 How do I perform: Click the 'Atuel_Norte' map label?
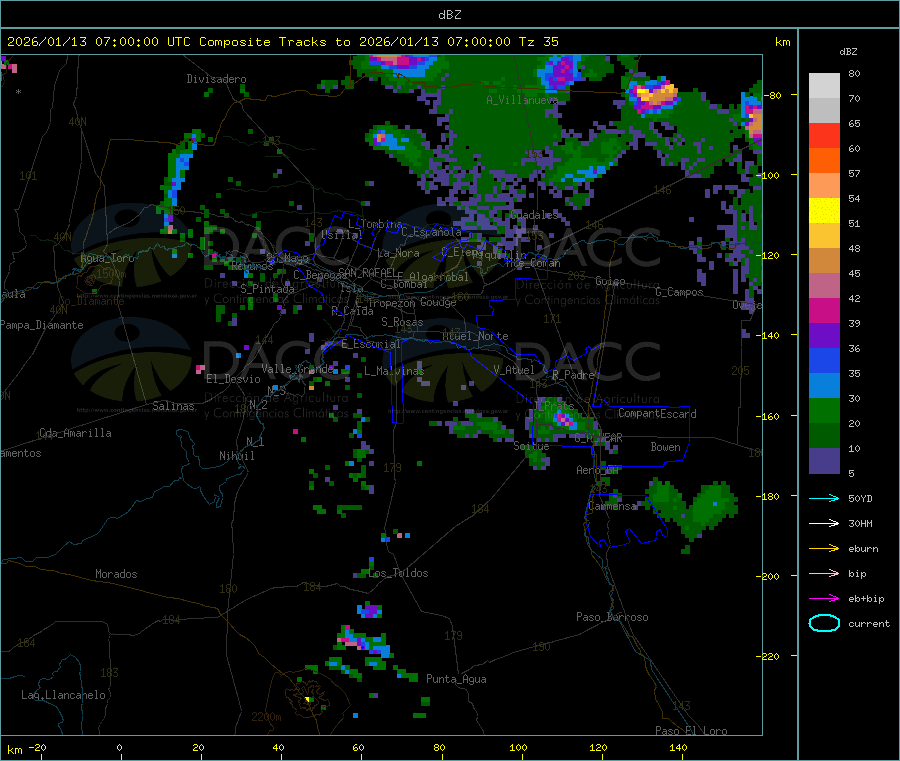coord(475,336)
